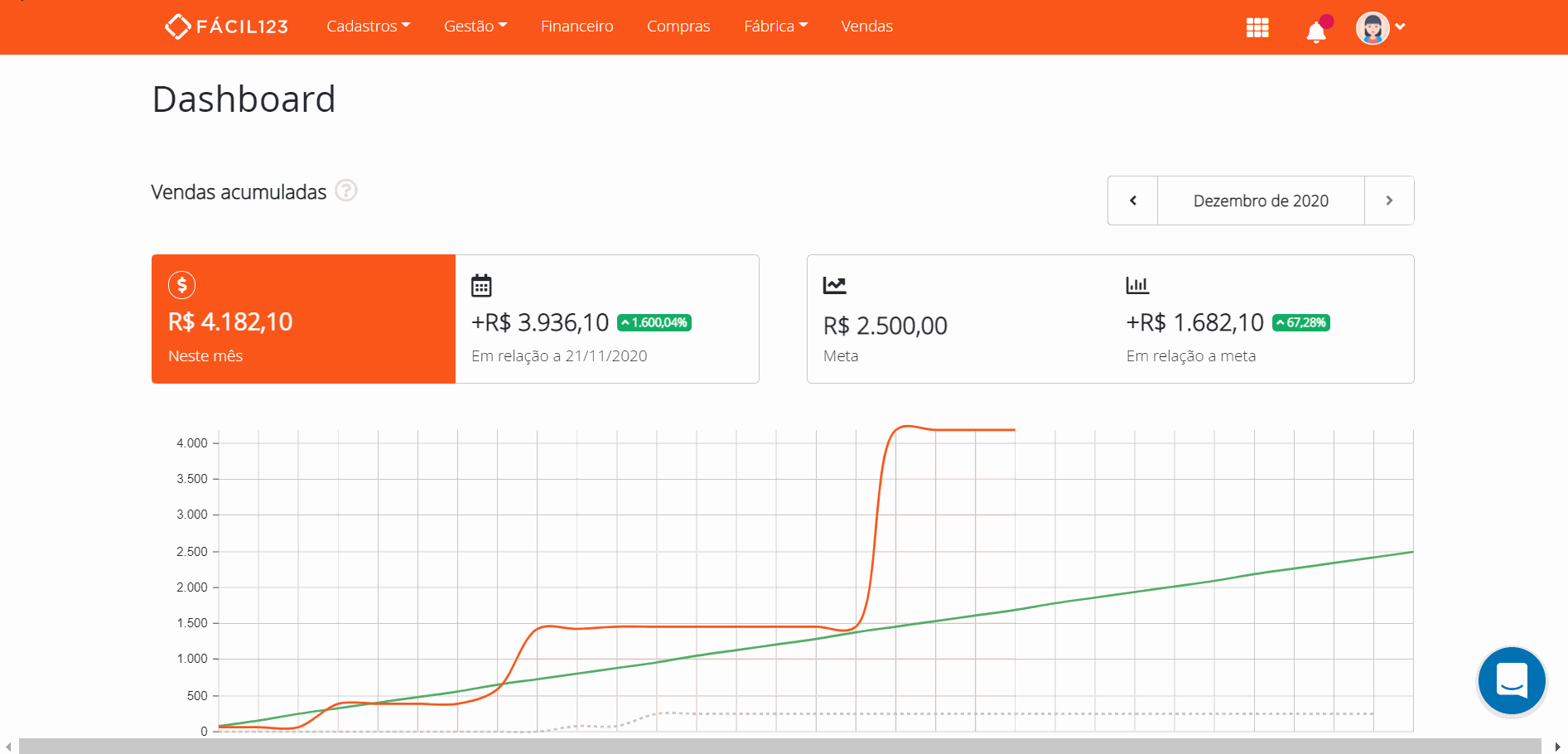
Task: Go to the Vendas page
Action: click(x=866, y=27)
